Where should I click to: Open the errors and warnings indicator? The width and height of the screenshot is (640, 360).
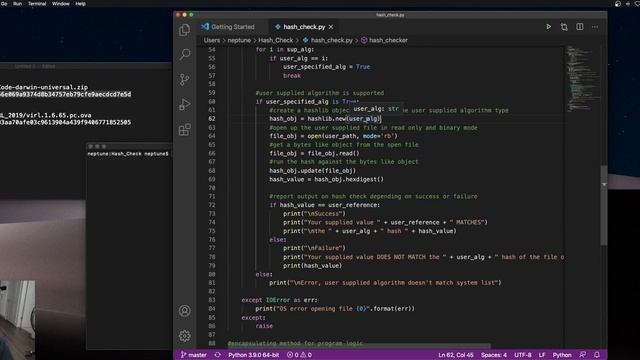click(x=299, y=355)
